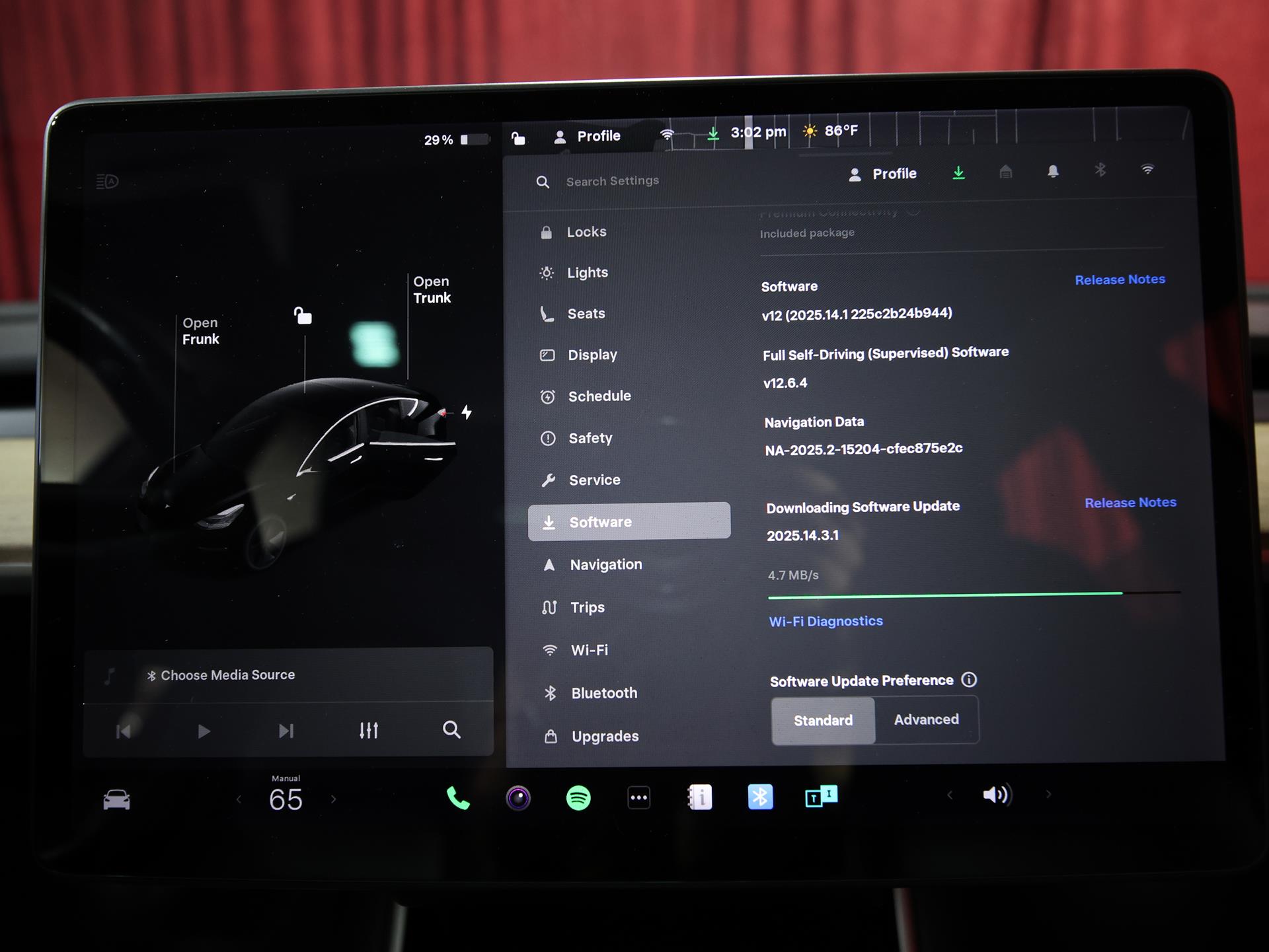Open the all-apps three-dot launcher
Screen dimensions: 1269x952
point(638,797)
